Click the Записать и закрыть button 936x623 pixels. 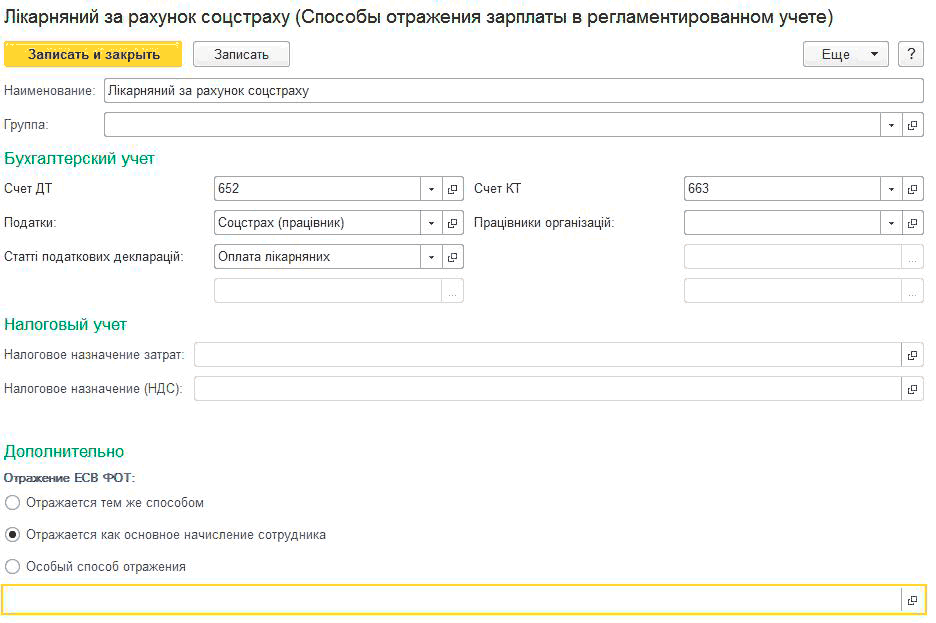(93, 54)
